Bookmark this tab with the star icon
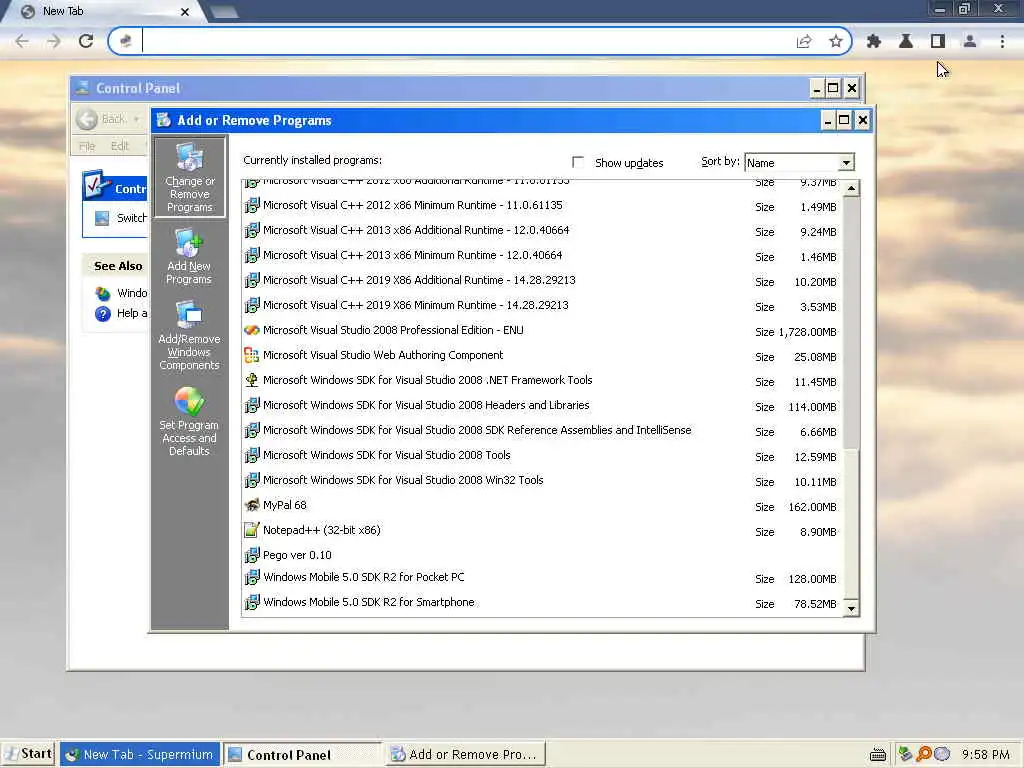 click(x=835, y=42)
